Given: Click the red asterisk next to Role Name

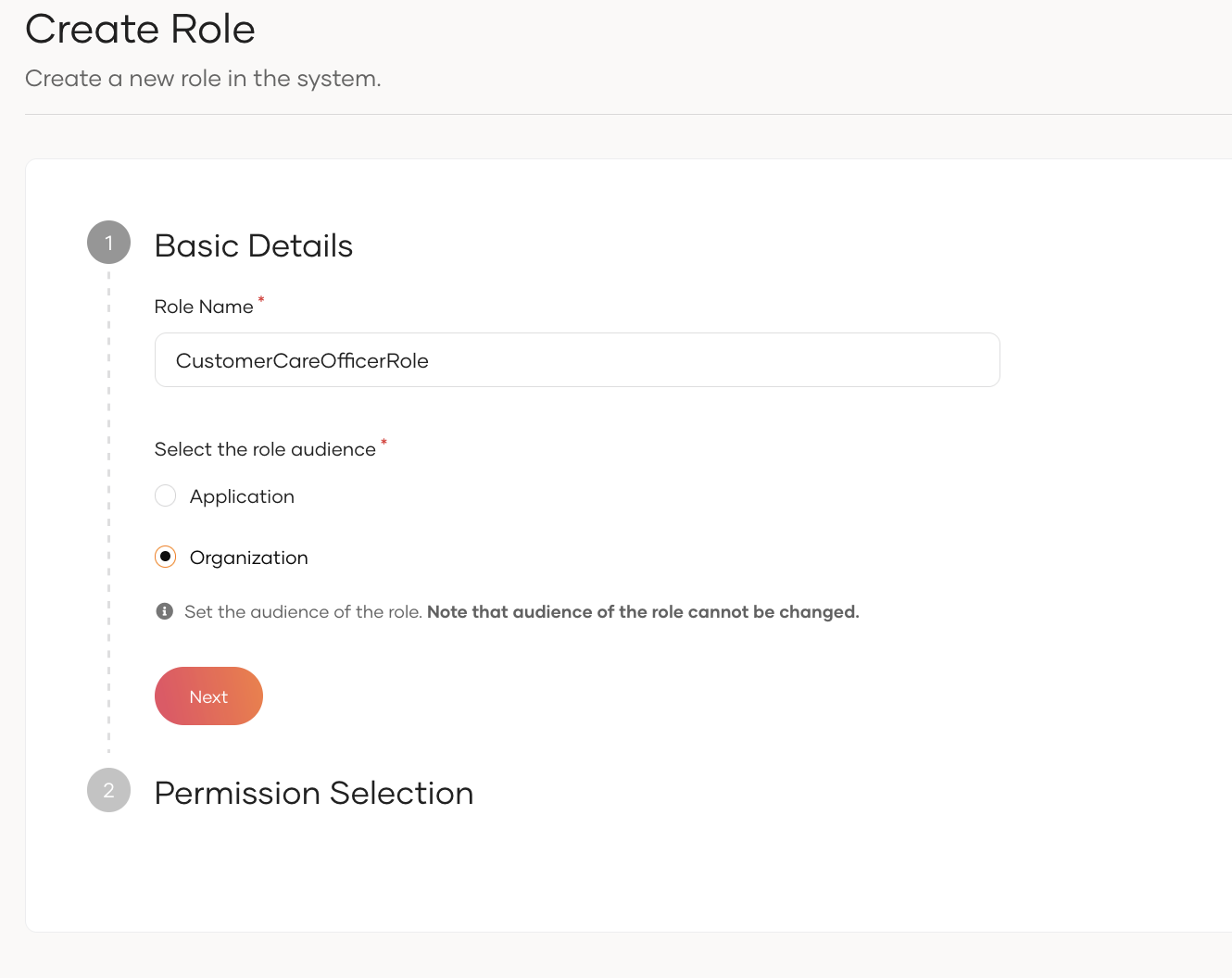Looking at the screenshot, I should [x=260, y=301].
